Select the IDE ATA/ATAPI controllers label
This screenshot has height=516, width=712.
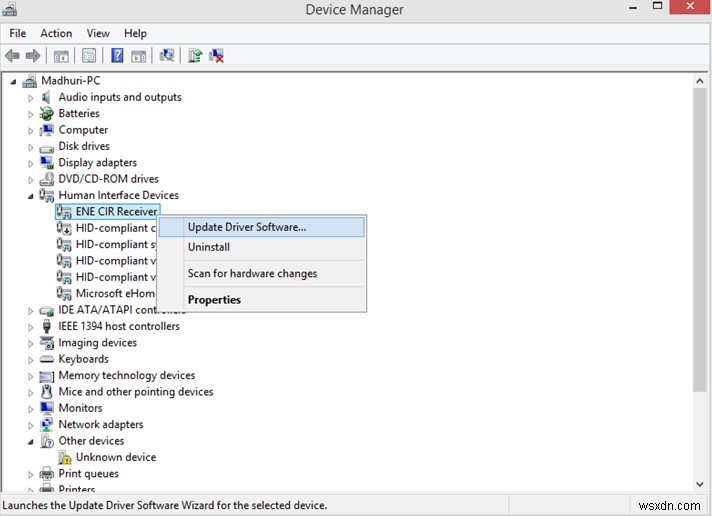[x=107, y=310]
